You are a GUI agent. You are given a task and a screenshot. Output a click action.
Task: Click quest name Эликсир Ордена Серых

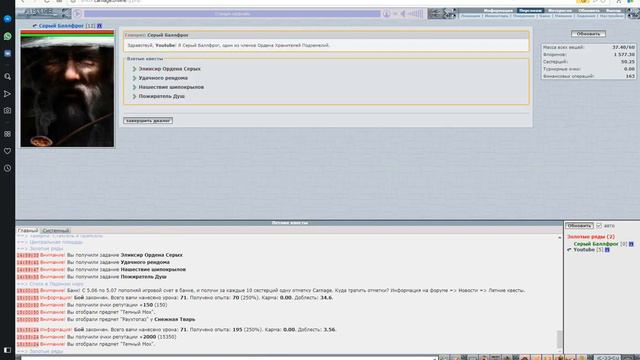coord(169,69)
